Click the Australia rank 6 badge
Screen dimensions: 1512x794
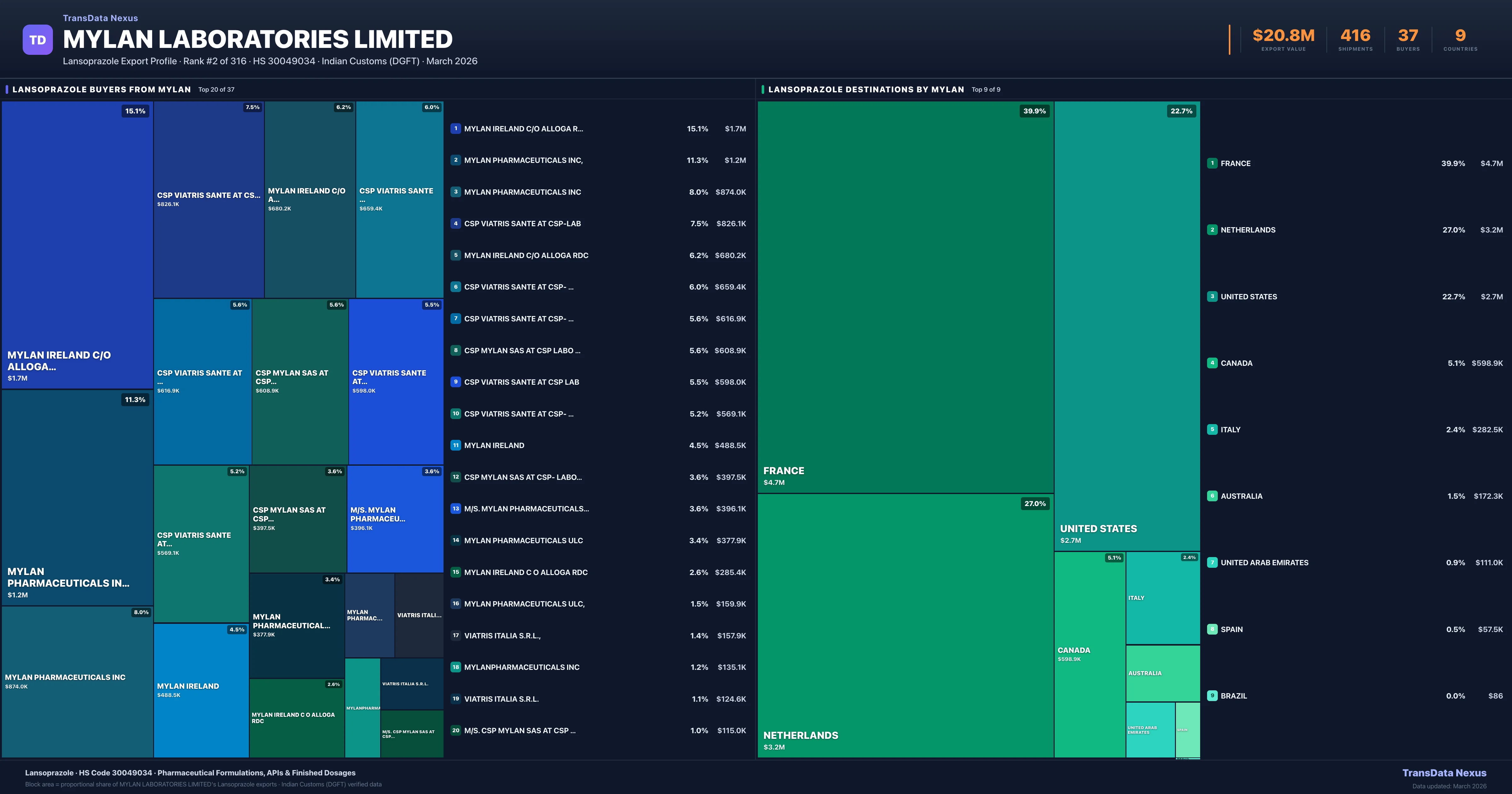(x=1212, y=496)
